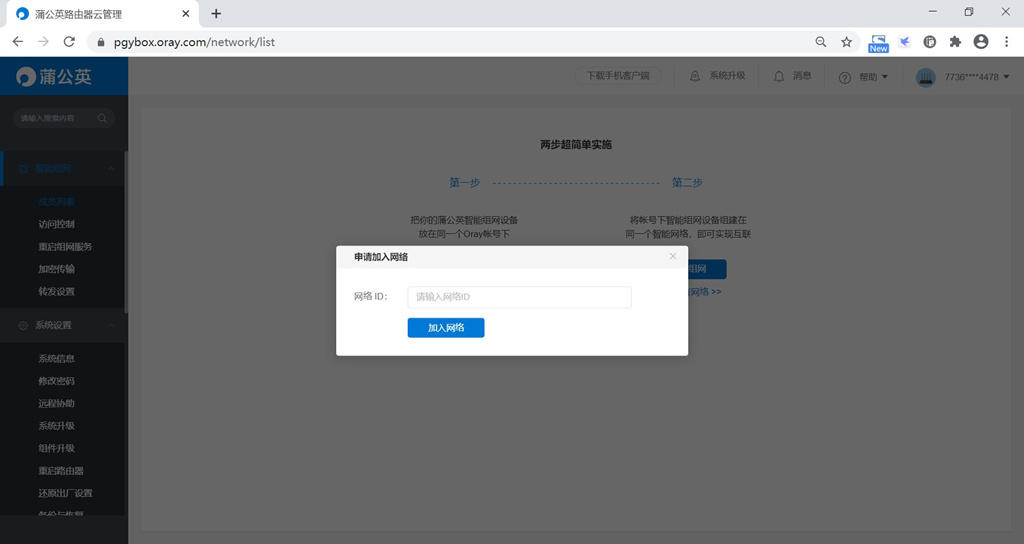Click the 第一步 step label
1024x544 pixels.
(x=464, y=182)
